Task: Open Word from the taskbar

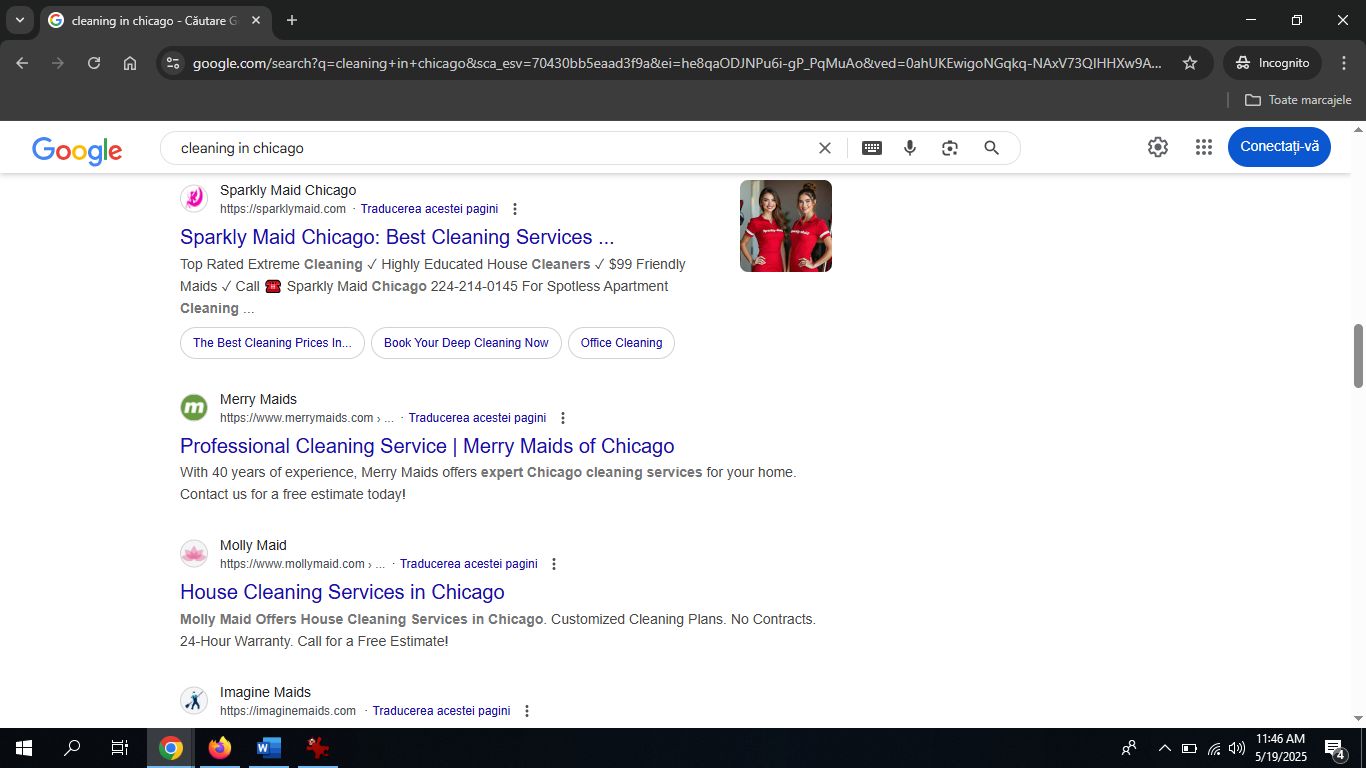Action: click(267, 747)
